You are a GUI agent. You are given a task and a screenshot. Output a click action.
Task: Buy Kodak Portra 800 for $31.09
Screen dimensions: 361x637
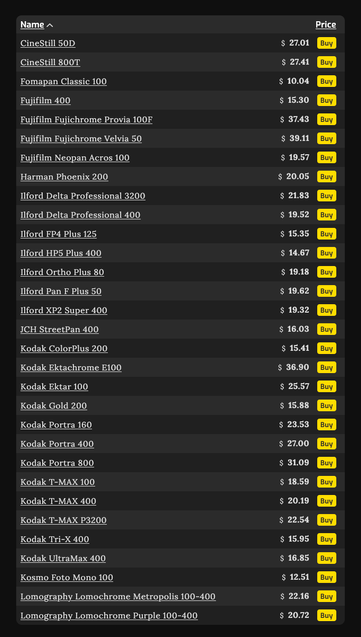pyautogui.click(x=326, y=463)
